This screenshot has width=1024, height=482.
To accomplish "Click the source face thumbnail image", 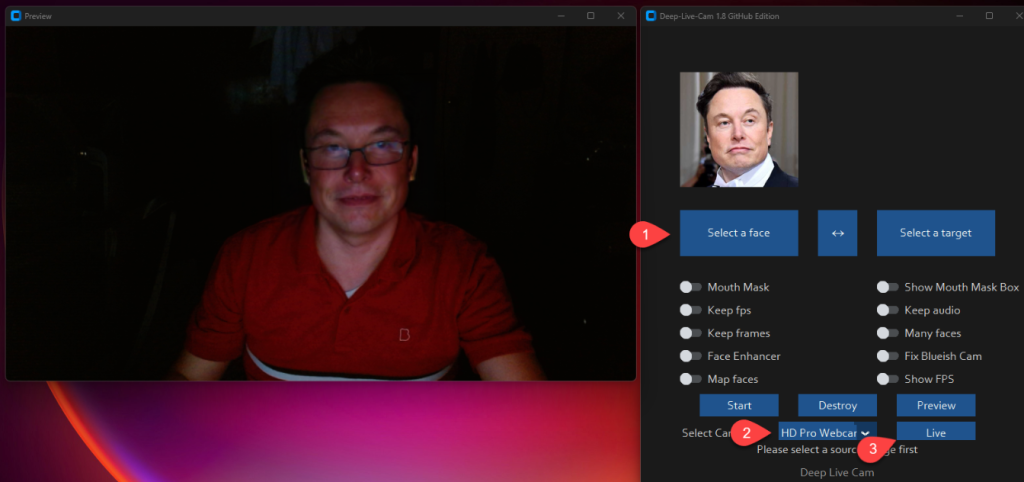I will (739, 129).
